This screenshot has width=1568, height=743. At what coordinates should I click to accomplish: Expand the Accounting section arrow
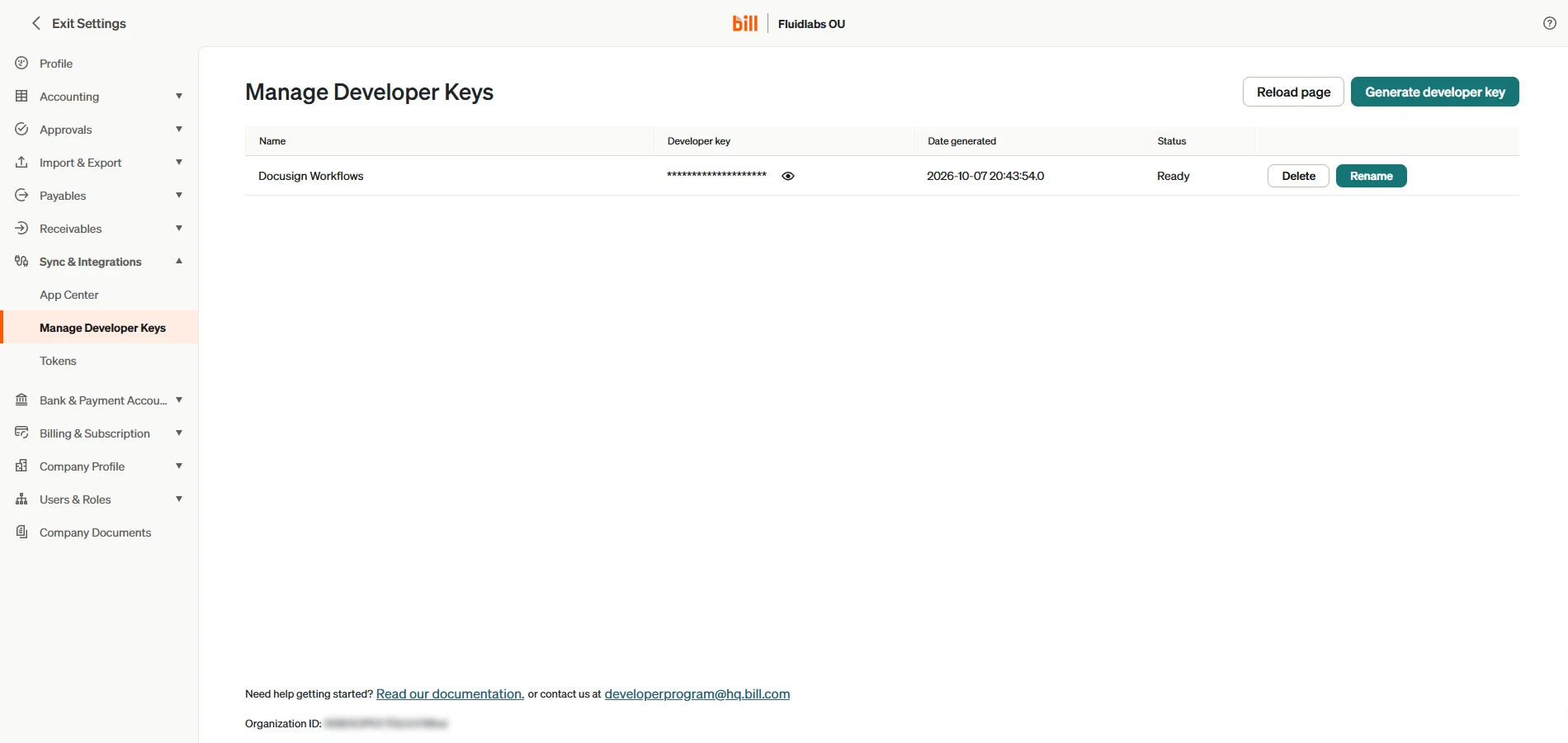[x=179, y=96]
